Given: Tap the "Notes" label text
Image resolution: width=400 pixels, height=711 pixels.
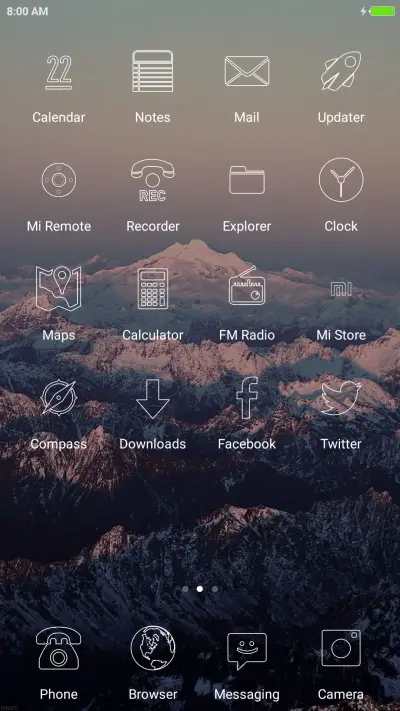Looking at the screenshot, I should pyautogui.click(x=152, y=117).
